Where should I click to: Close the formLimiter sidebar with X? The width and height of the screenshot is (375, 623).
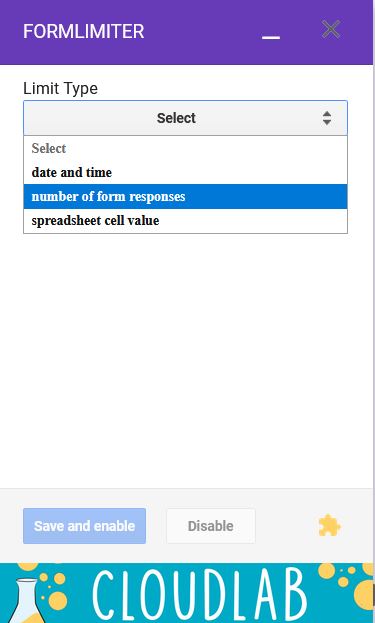pos(331,29)
